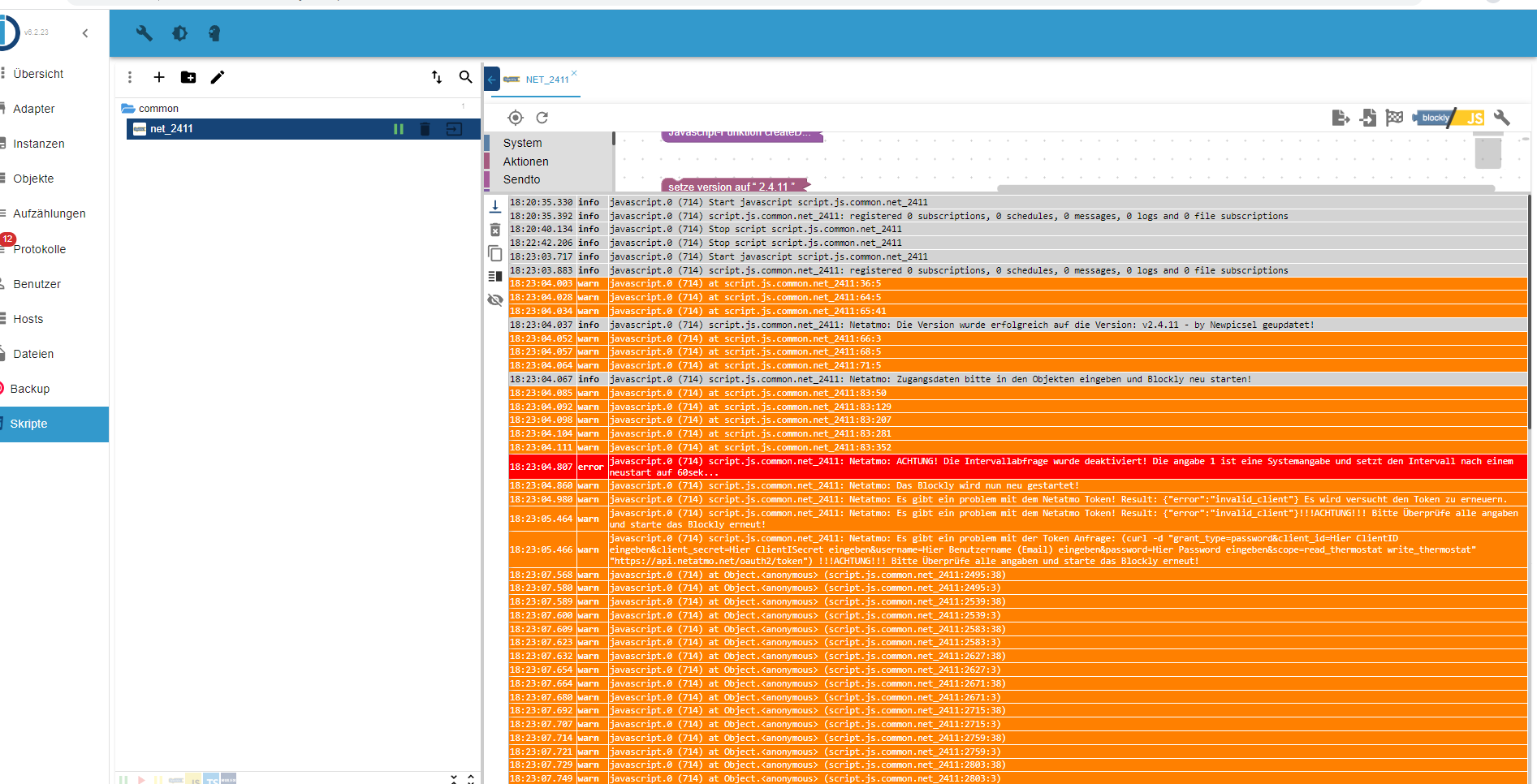Screen dimensions: 1537x784
Task: Jump to the bottom of the log
Action: click(495, 207)
